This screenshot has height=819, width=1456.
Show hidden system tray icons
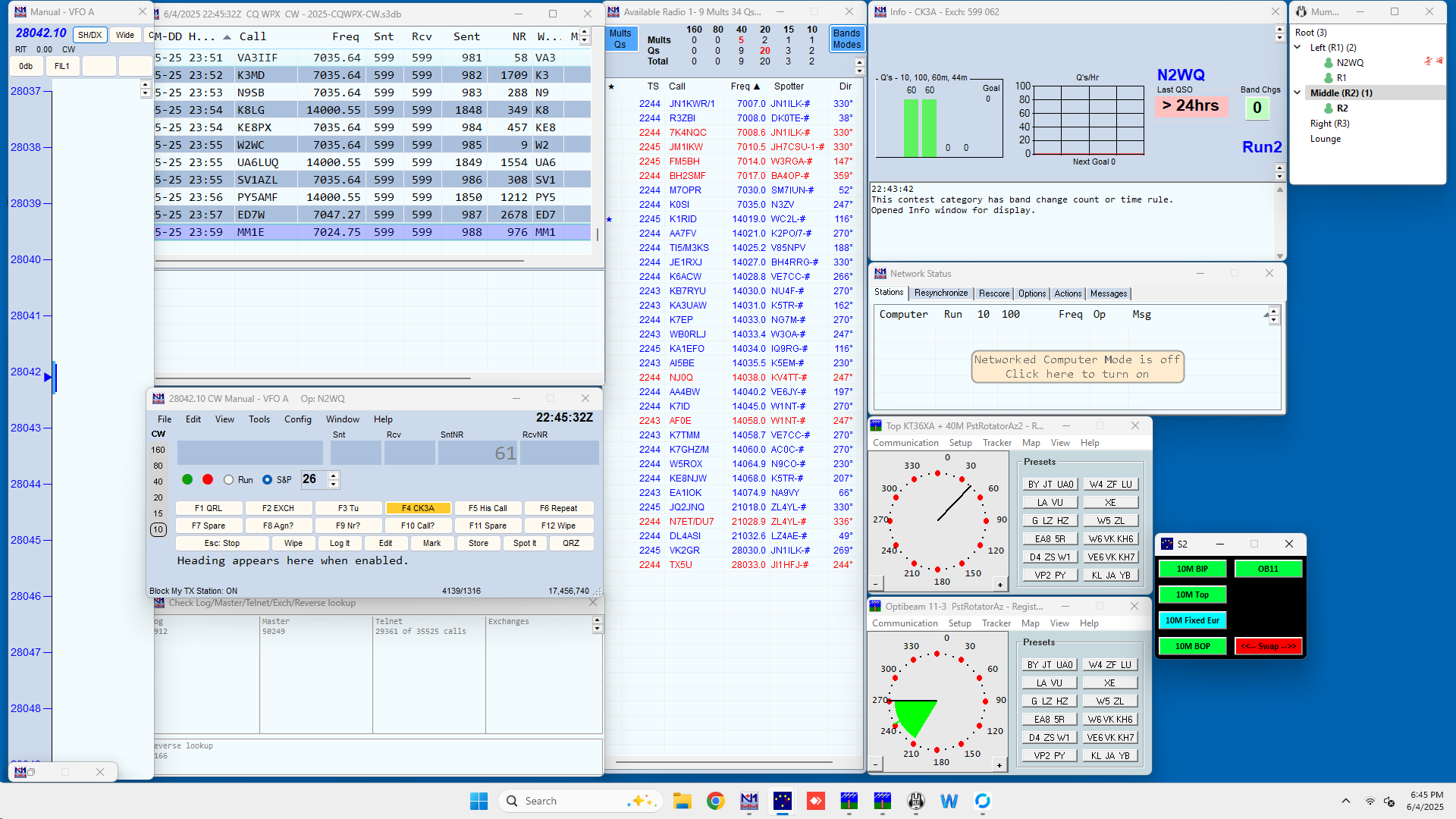point(1346,801)
